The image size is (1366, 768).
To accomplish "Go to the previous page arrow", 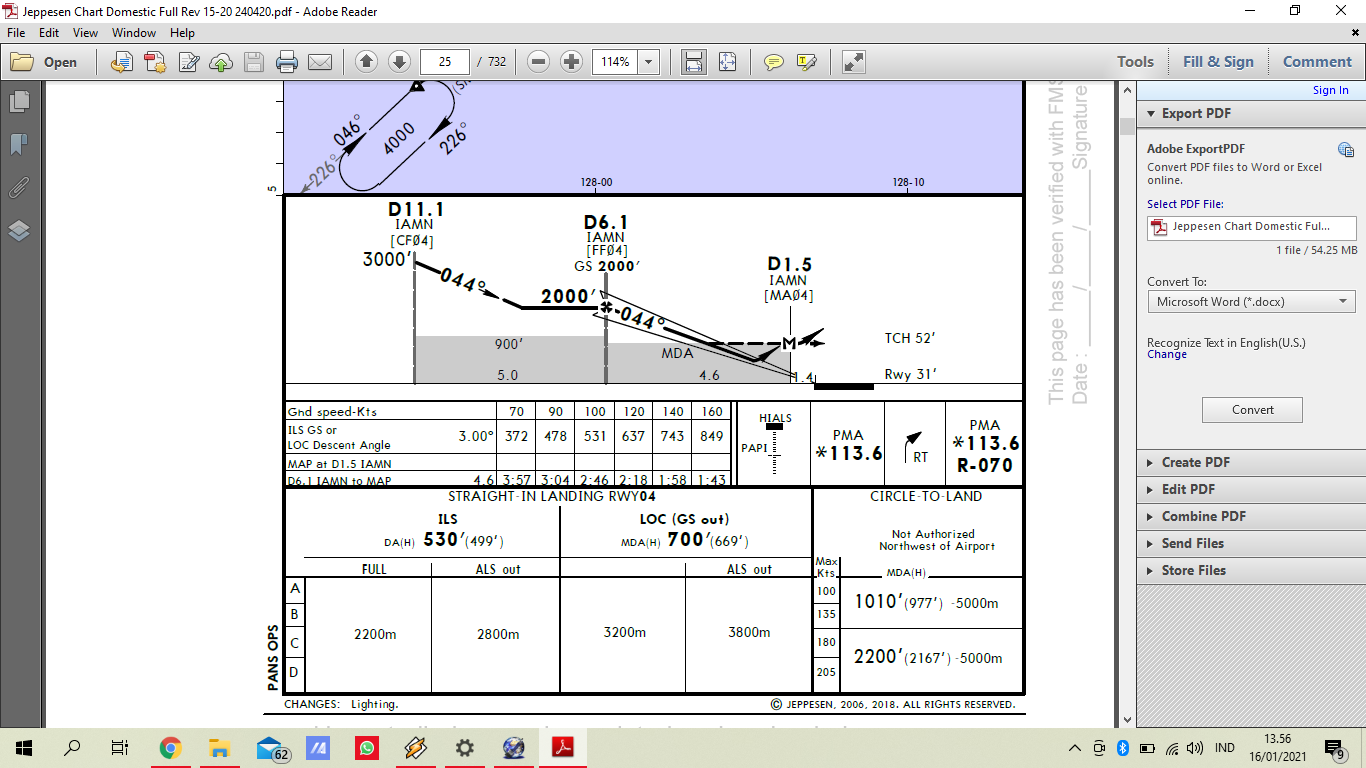I will 366,62.
